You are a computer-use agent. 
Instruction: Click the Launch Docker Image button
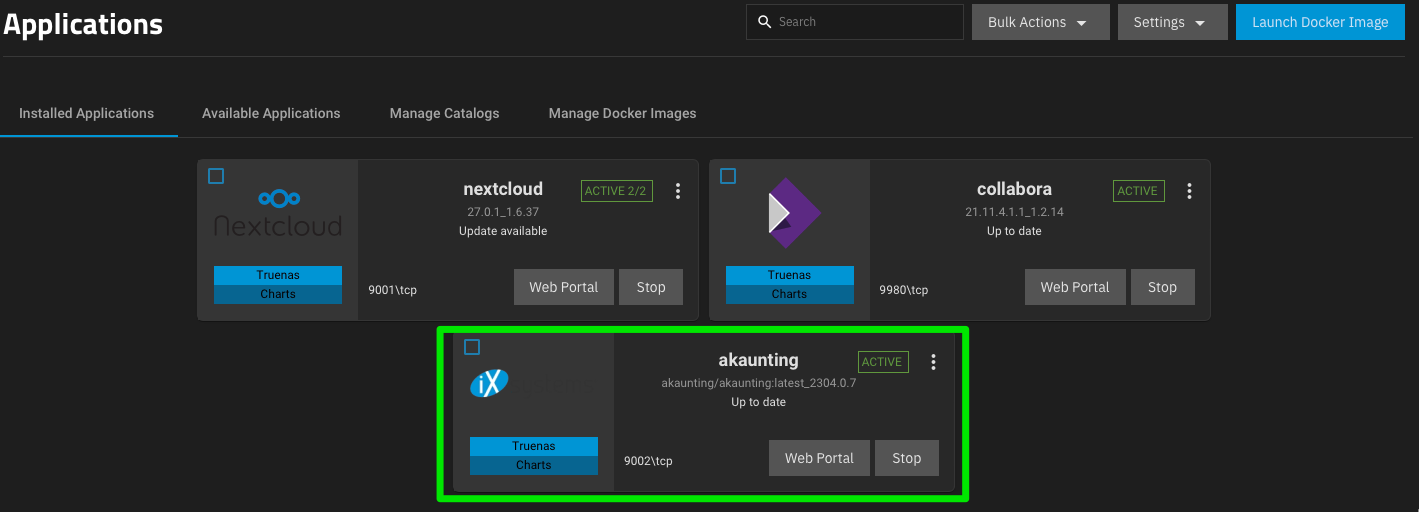pyautogui.click(x=1320, y=22)
